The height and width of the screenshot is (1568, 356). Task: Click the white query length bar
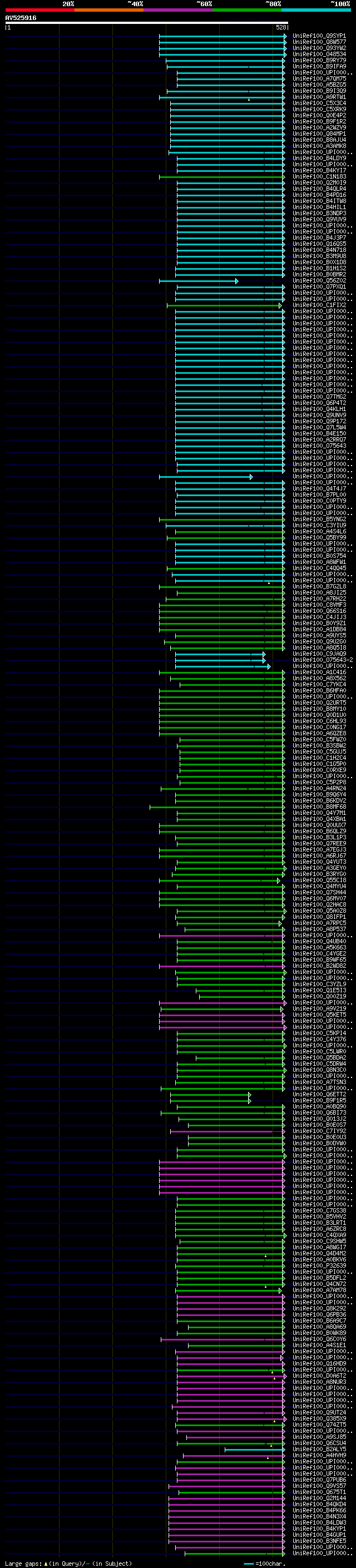pyautogui.click(x=147, y=23)
